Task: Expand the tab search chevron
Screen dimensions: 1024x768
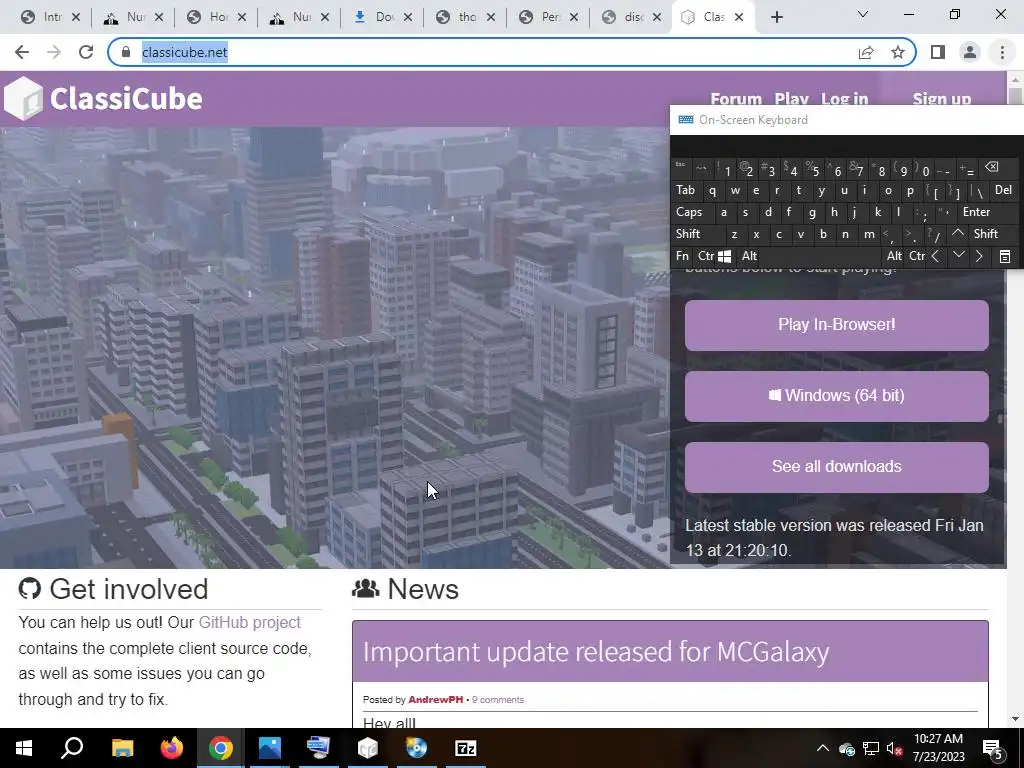Action: [863, 14]
